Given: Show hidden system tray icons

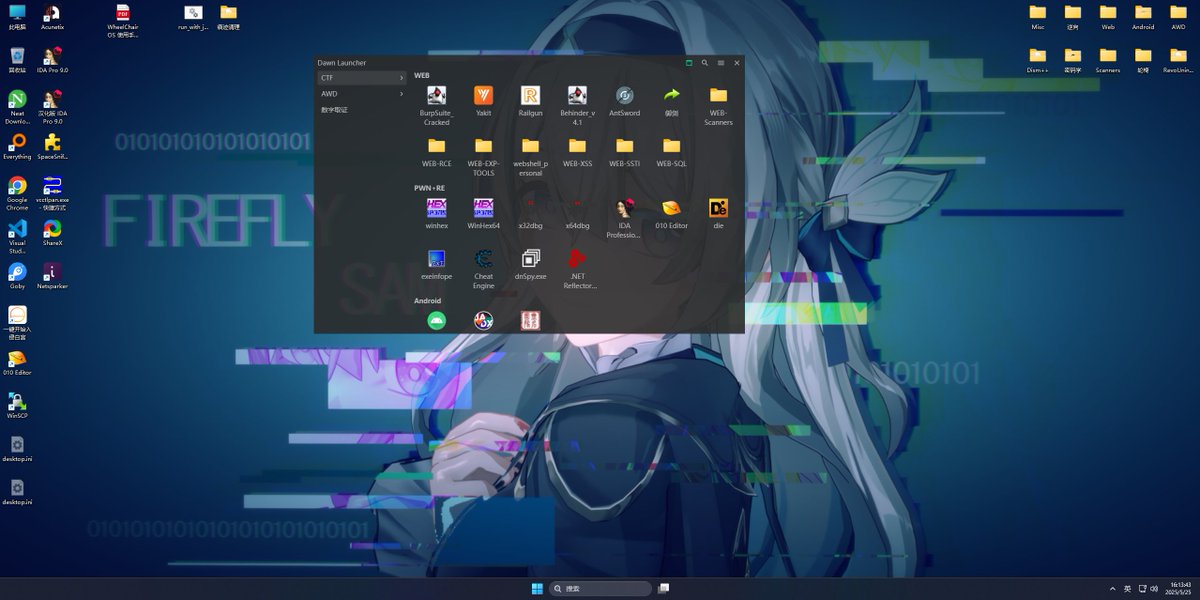Looking at the screenshot, I should (1113, 588).
